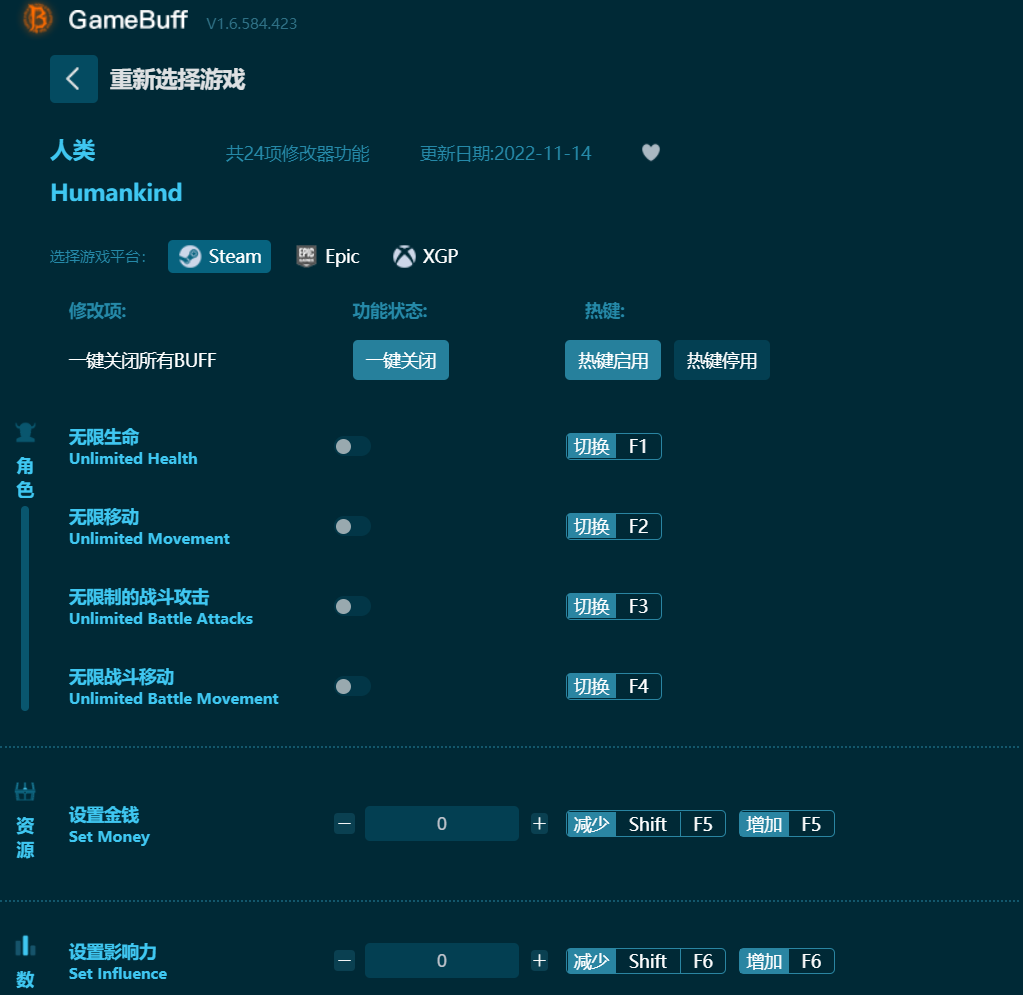Favorite Humankind with the heart icon
This screenshot has height=995, width=1023.
(651, 153)
